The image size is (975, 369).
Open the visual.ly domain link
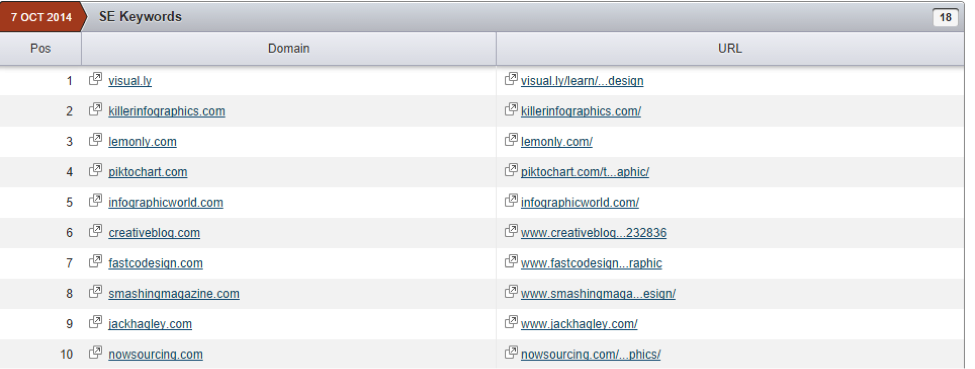point(130,81)
